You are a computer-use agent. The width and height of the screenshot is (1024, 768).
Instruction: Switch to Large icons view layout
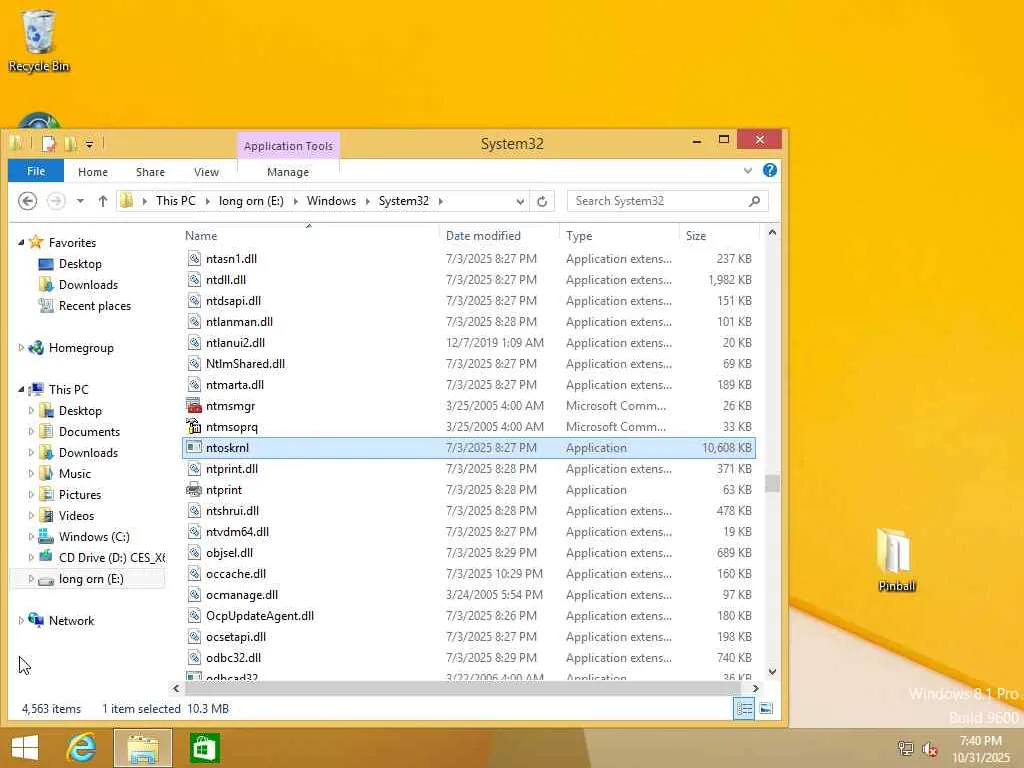click(x=766, y=709)
